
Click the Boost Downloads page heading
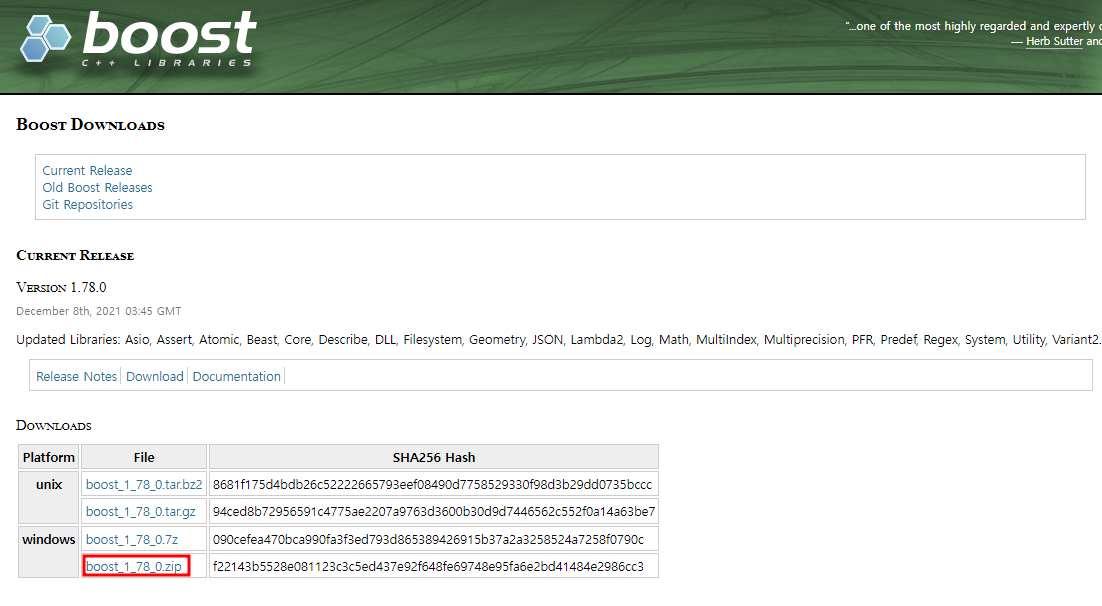pos(90,125)
